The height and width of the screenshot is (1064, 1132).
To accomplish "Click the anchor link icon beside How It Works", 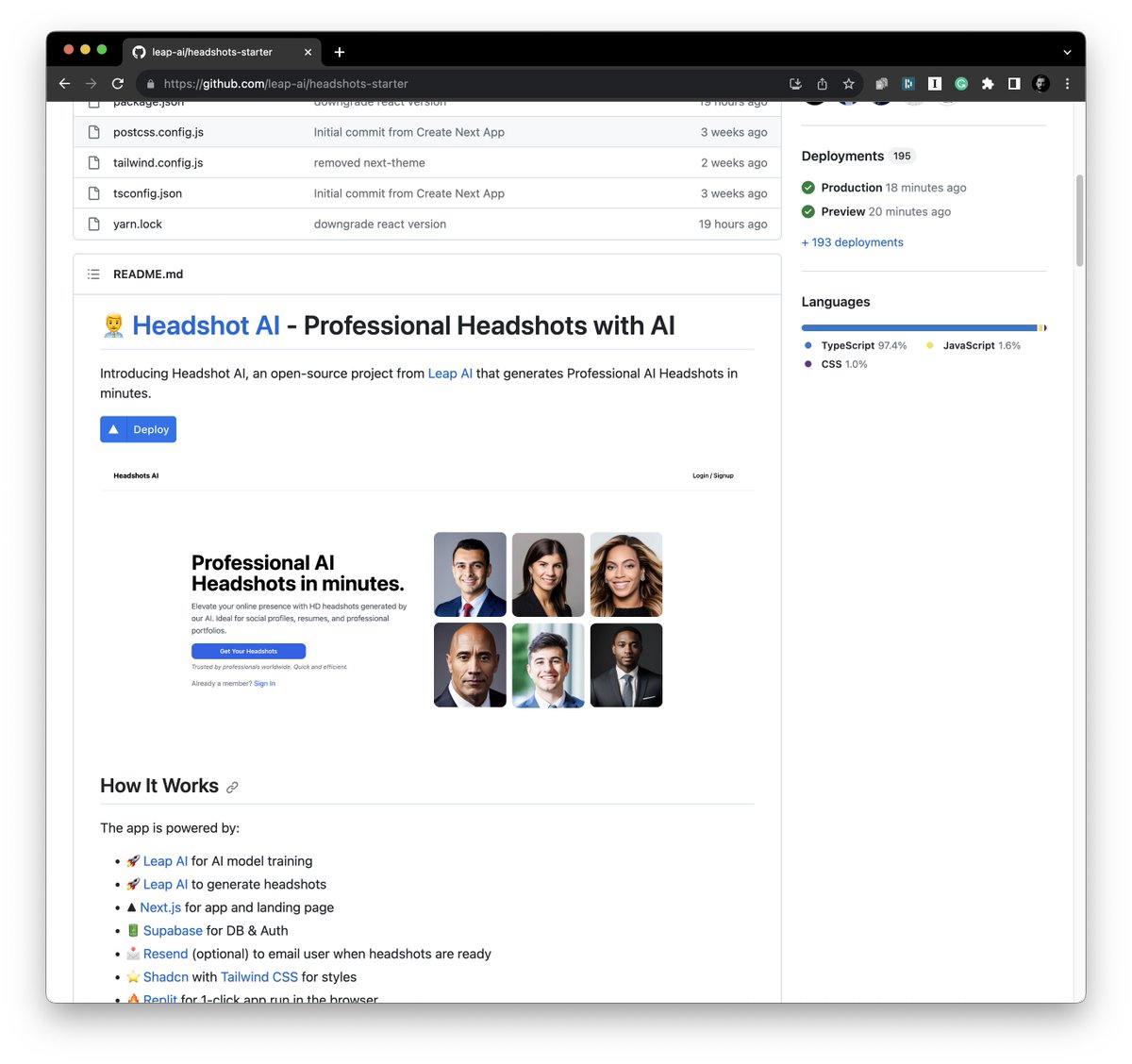I will point(232,787).
